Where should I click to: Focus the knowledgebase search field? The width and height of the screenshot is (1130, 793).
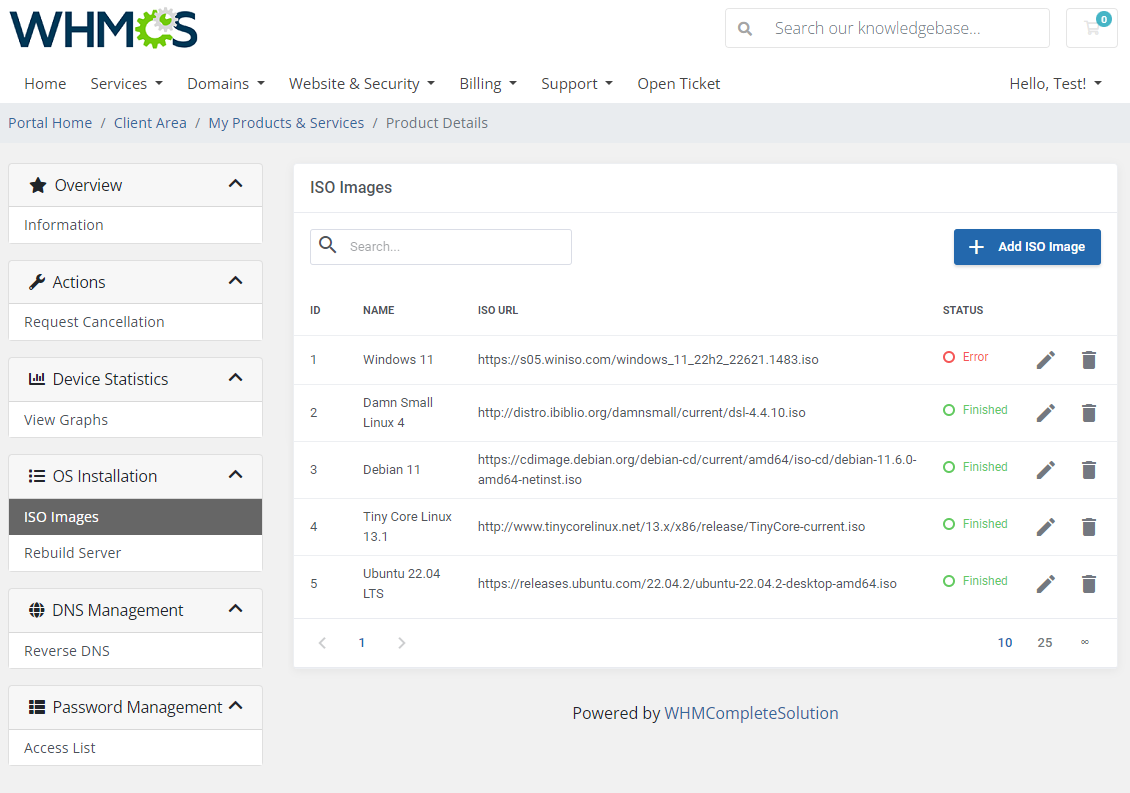click(x=887, y=28)
